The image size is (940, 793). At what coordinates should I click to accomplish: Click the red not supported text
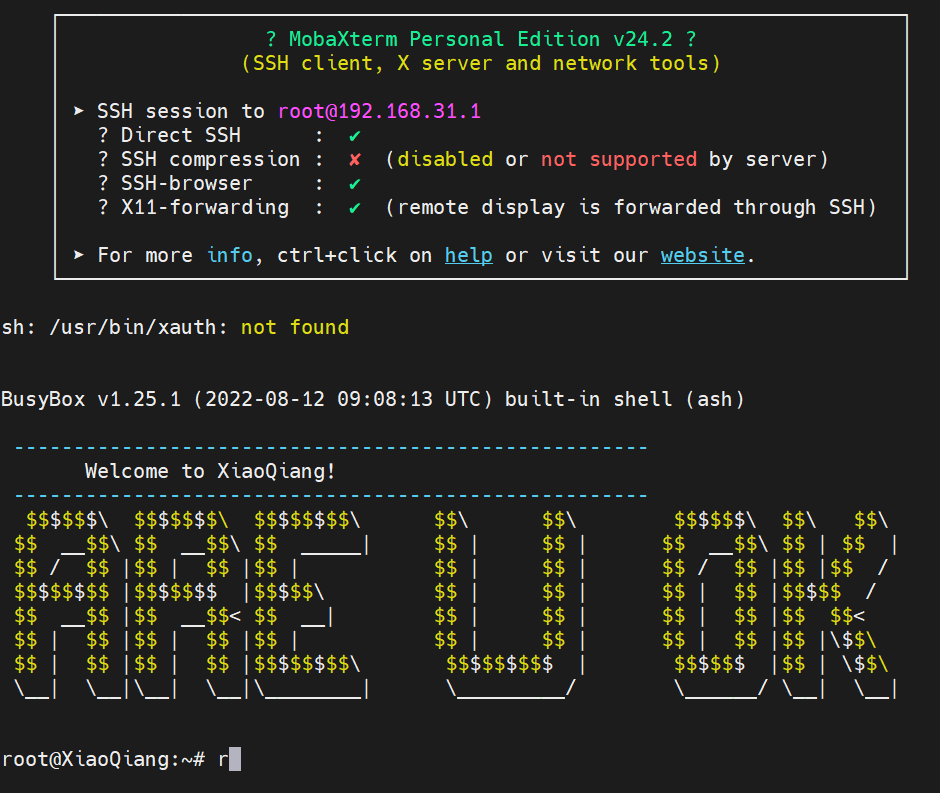(619, 159)
